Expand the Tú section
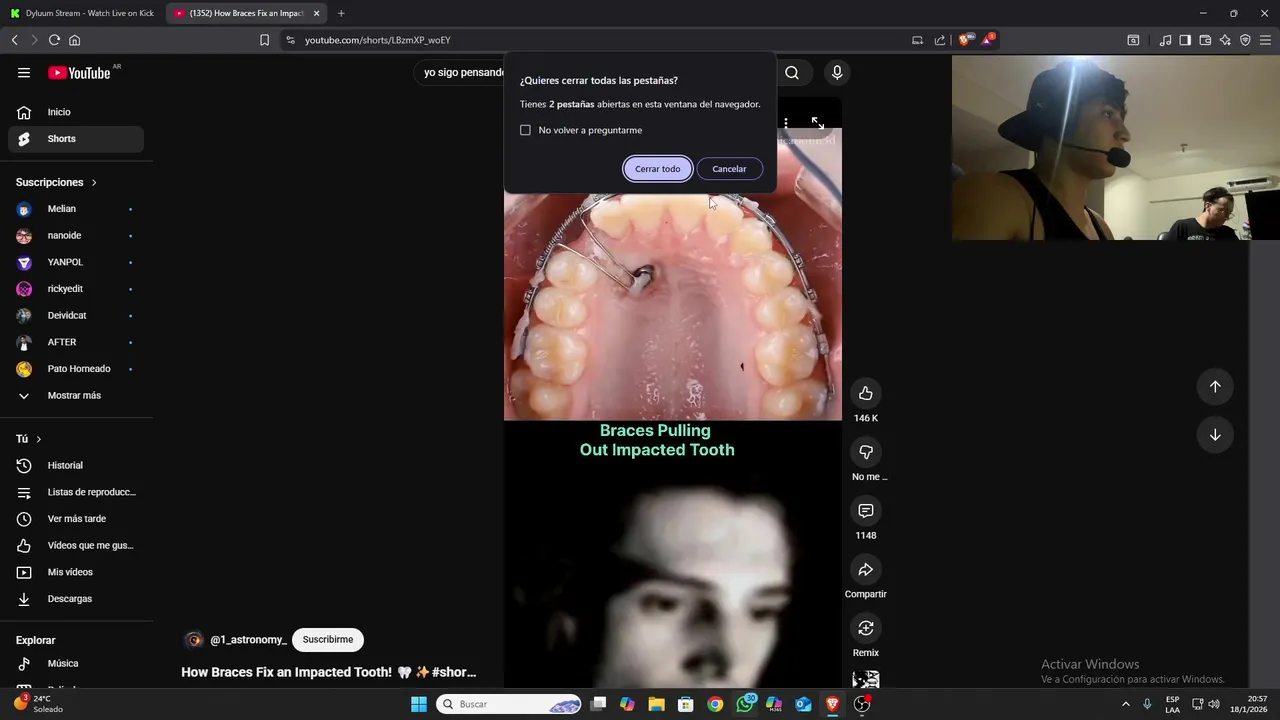Screen dimensions: 1280x720 (28, 439)
